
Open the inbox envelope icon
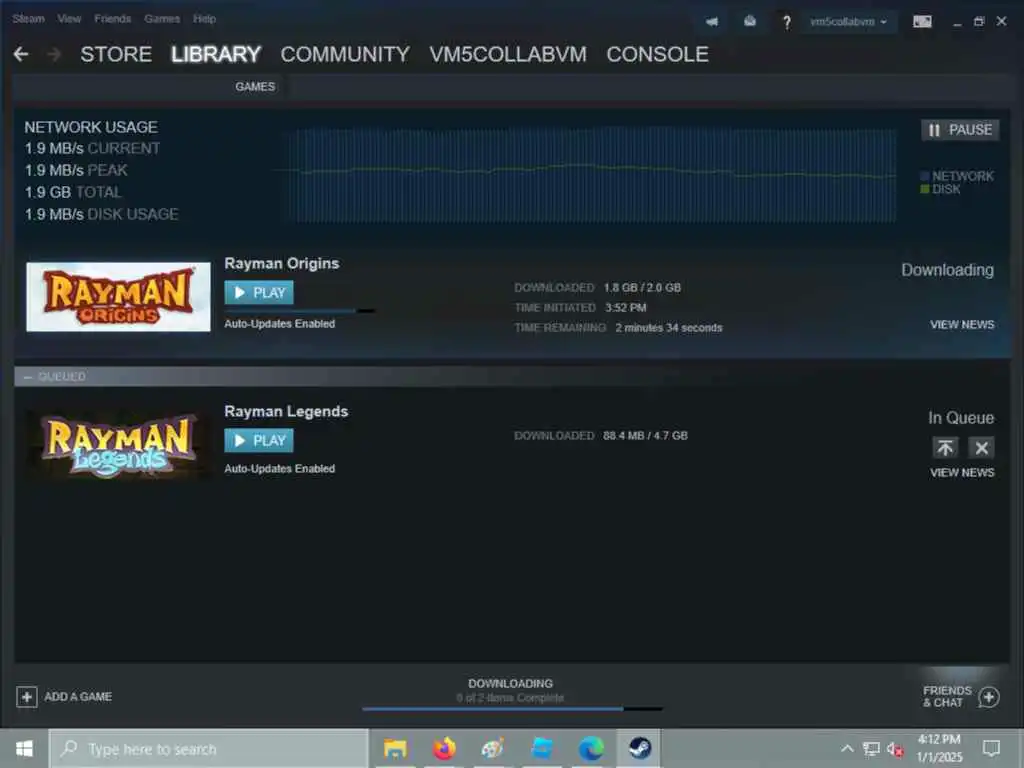click(x=750, y=22)
